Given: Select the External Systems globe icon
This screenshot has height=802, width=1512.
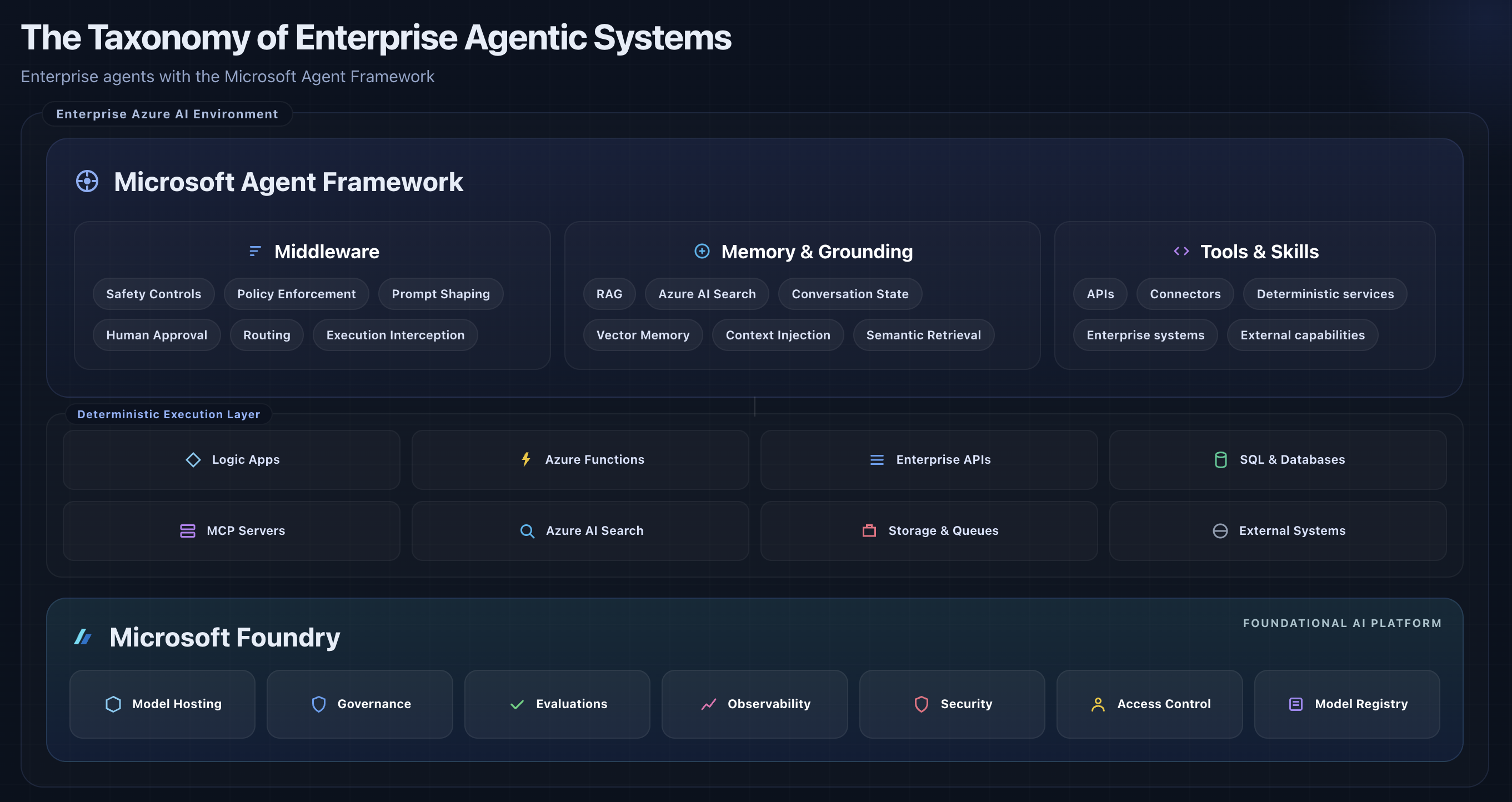Looking at the screenshot, I should point(1220,531).
